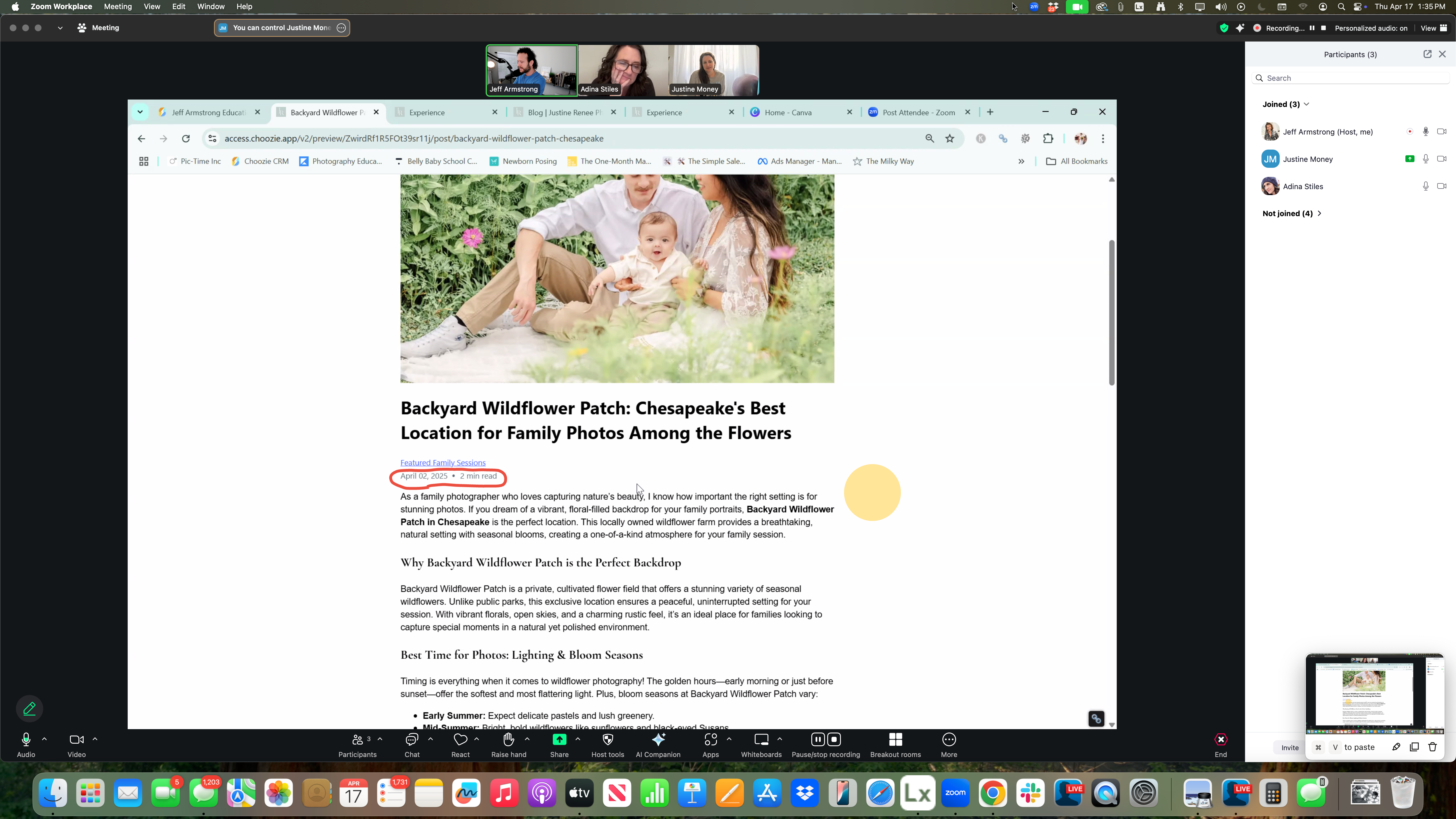Open the Chat panel

[x=412, y=744]
